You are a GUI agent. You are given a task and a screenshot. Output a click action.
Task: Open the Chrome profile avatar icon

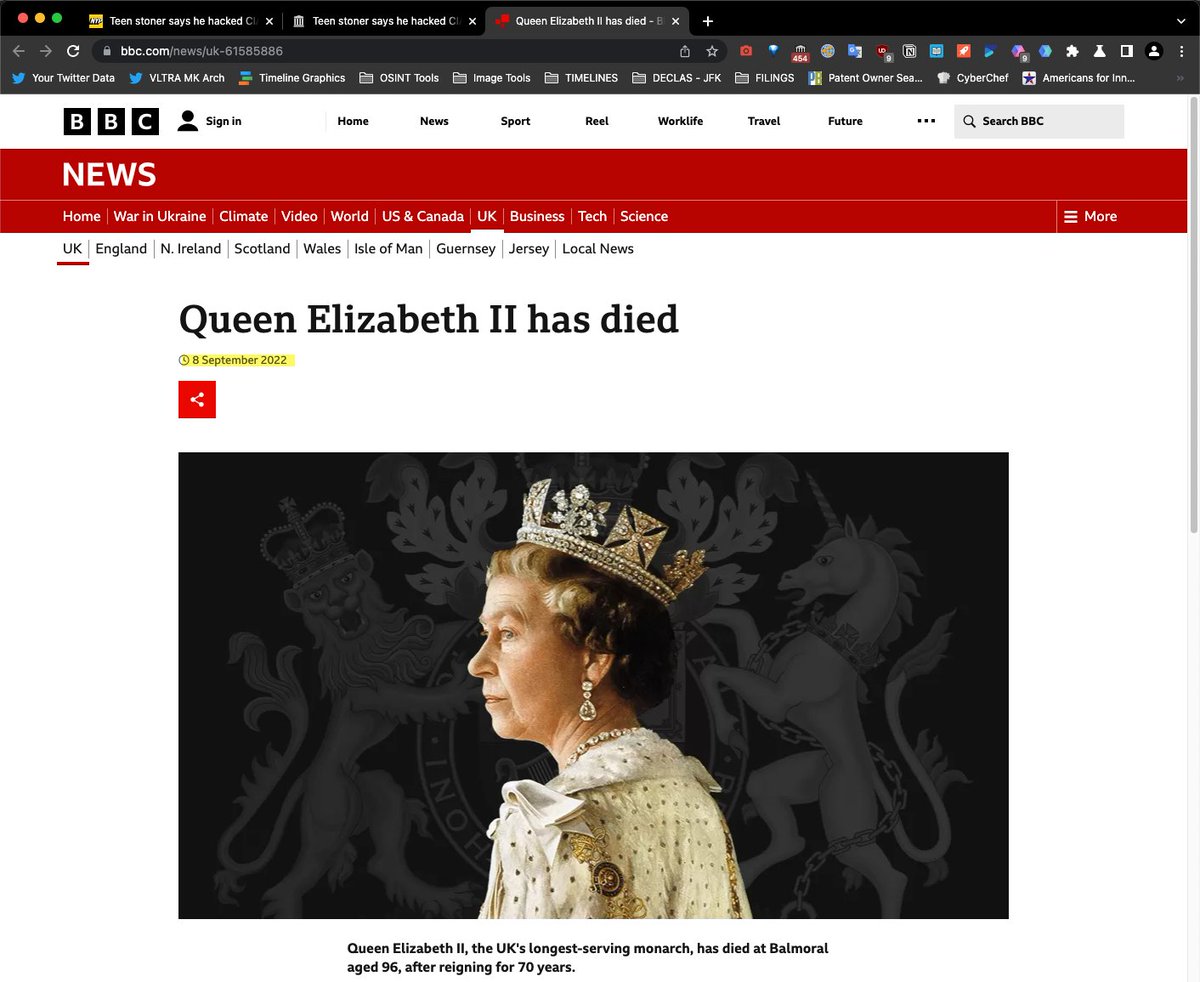point(1154,51)
